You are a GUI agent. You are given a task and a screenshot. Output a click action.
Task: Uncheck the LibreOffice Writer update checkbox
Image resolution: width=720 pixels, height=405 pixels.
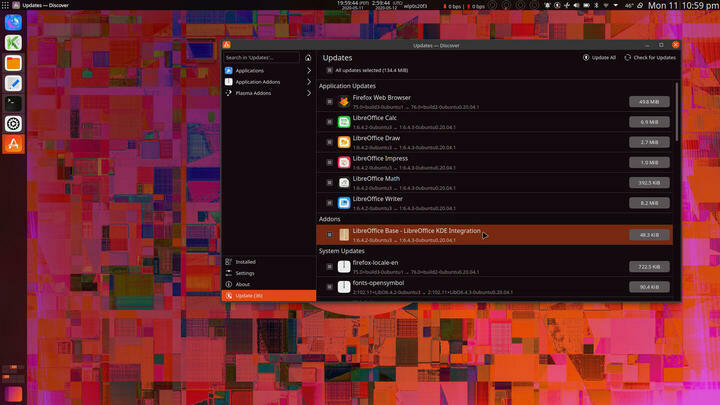pos(329,202)
